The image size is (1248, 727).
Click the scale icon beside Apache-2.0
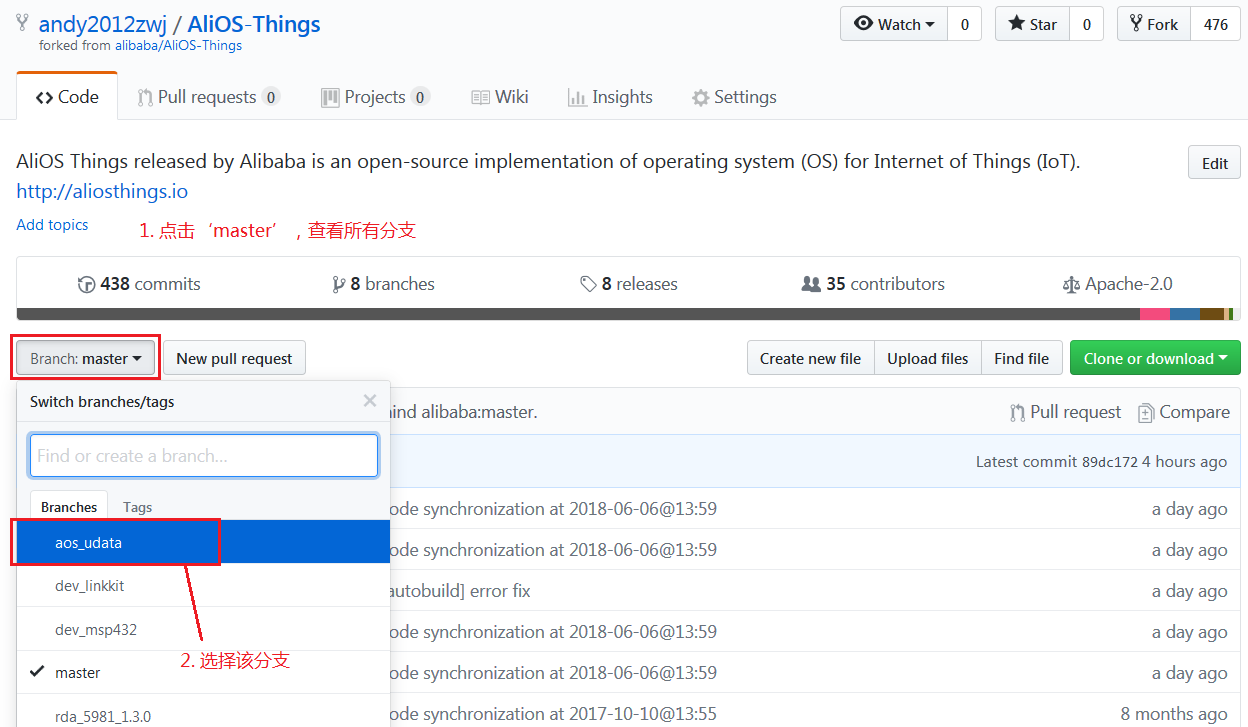click(x=1071, y=285)
